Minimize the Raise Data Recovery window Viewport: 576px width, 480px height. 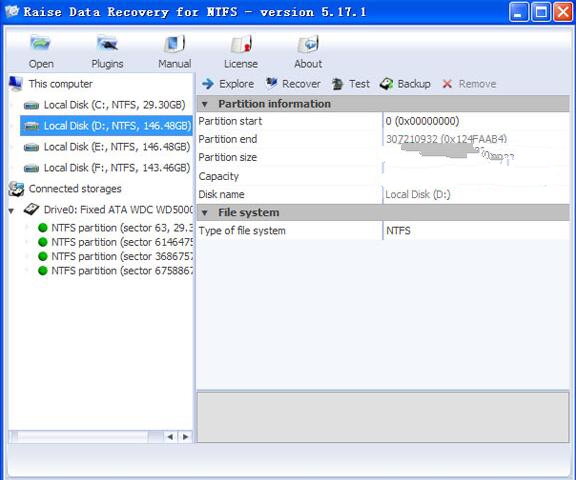click(x=519, y=12)
